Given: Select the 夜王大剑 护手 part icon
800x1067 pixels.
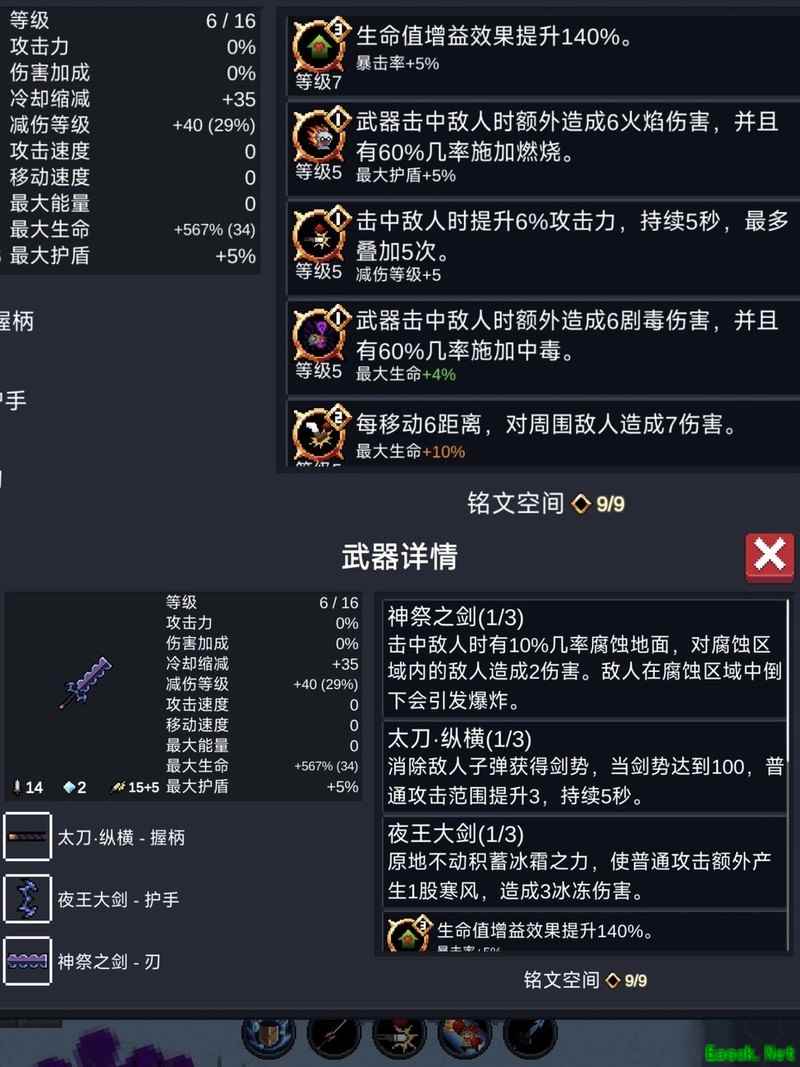Looking at the screenshot, I should pos(27,899).
